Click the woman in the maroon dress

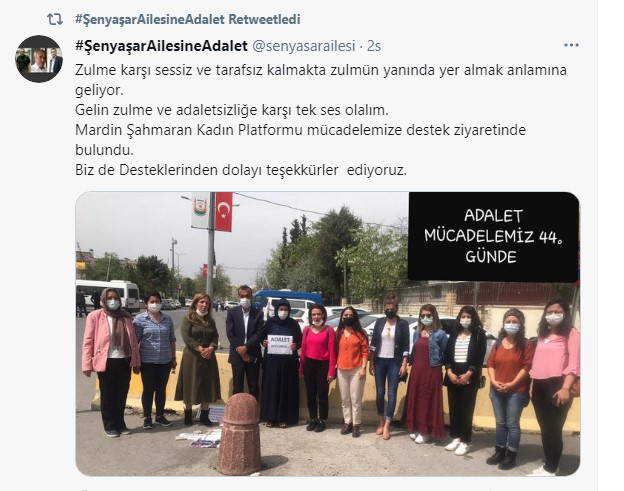(x=427, y=374)
